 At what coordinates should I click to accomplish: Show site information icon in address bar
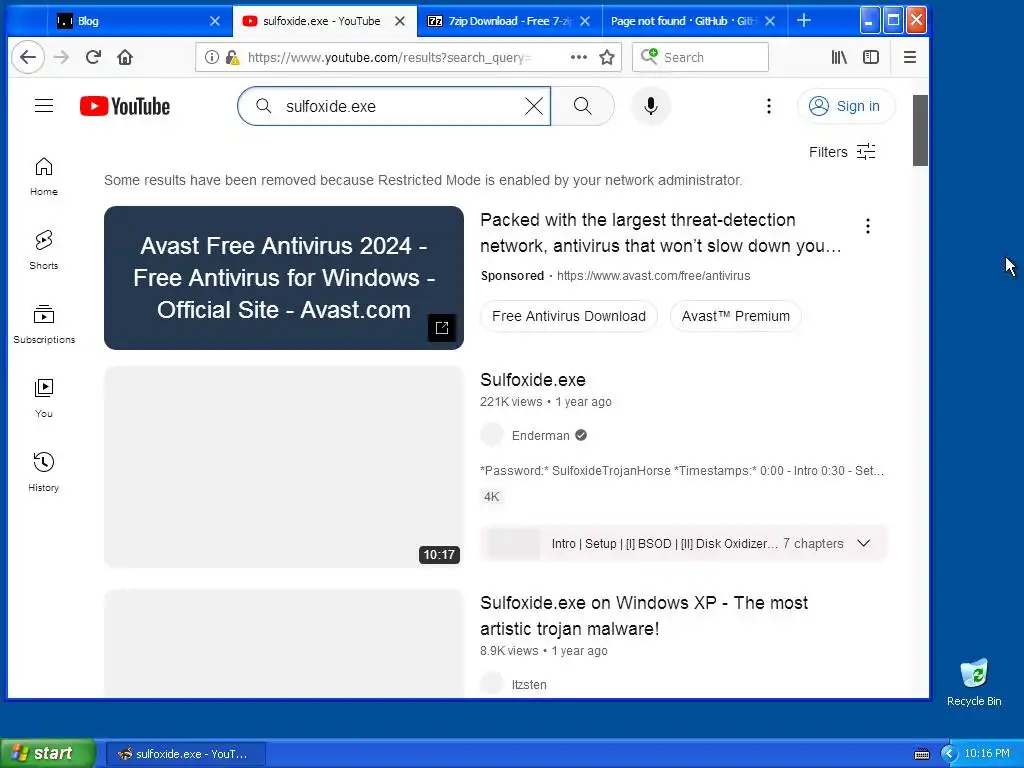[212, 57]
